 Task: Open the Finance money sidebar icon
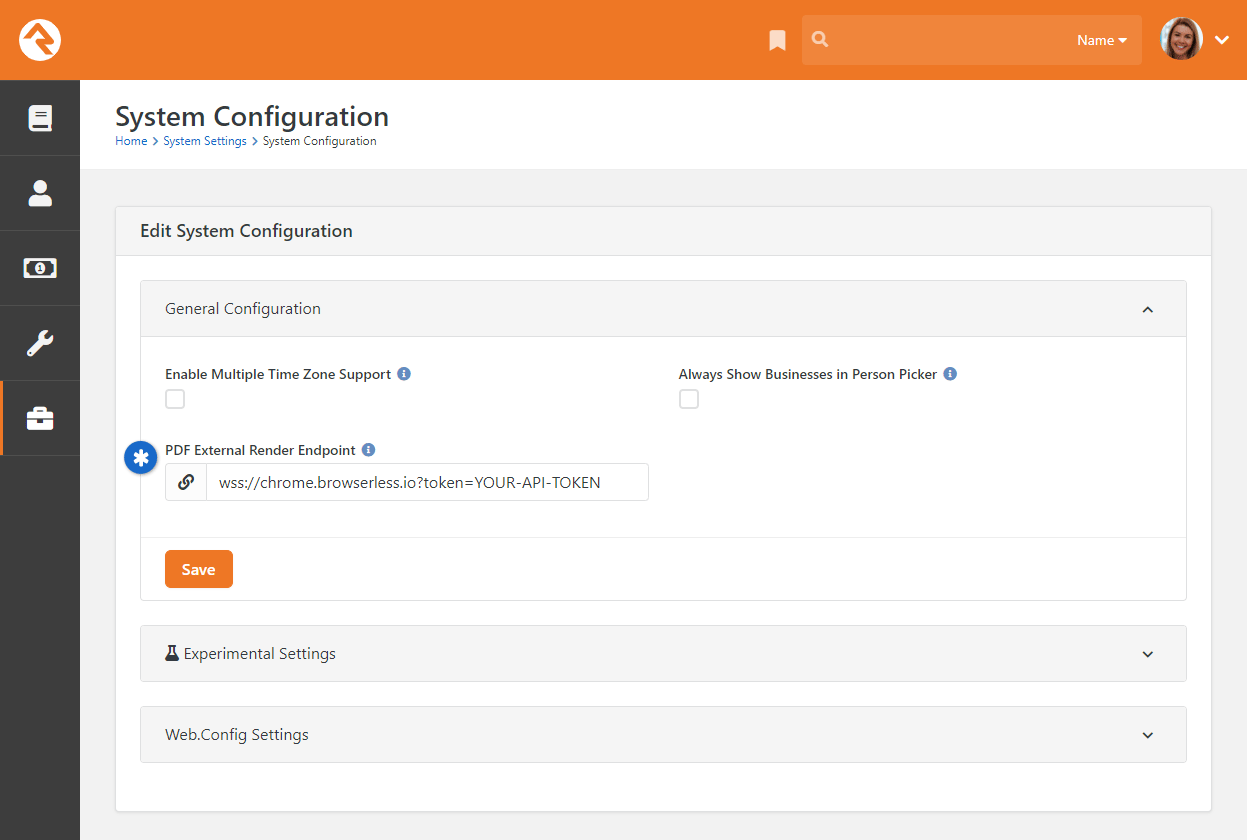[x=40, y=268]
